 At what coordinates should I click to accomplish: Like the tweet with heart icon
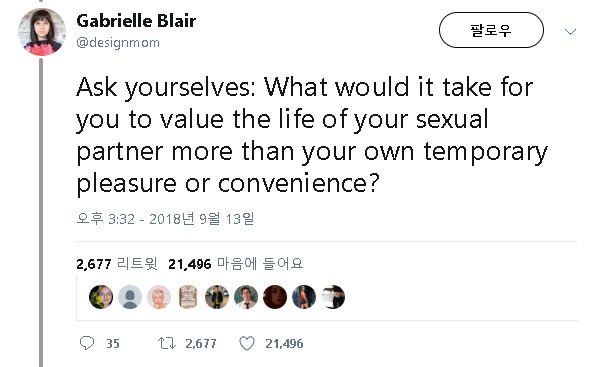click(x=247, y=344)
